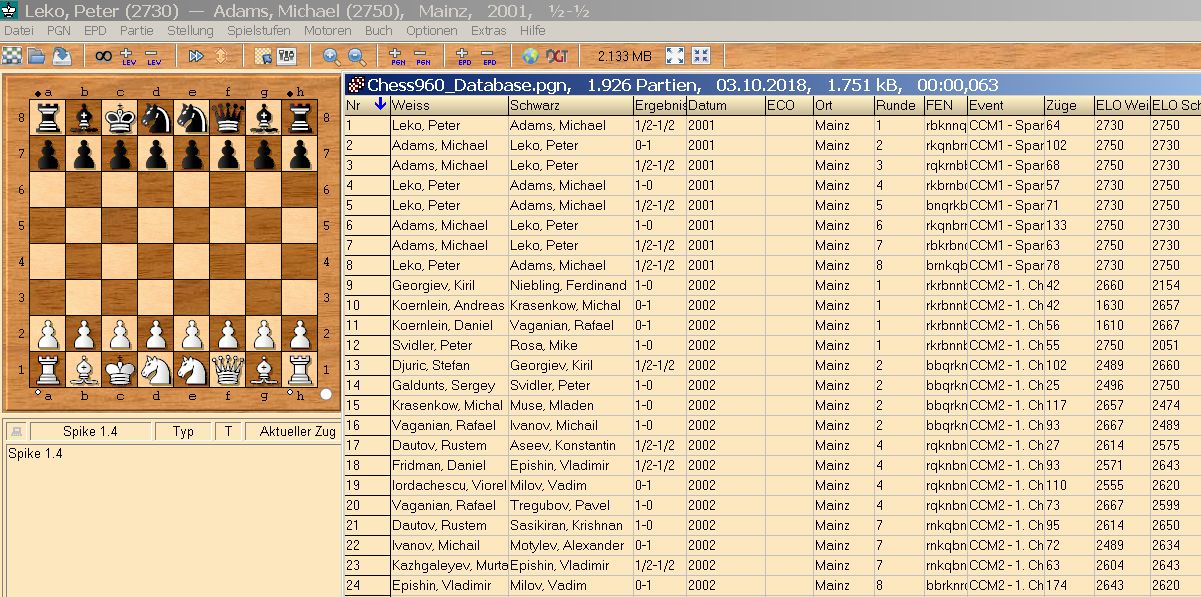Screen dimensions: 1201x597
Task: Click the plus PGN icon
Action: (x=397, y=56)
